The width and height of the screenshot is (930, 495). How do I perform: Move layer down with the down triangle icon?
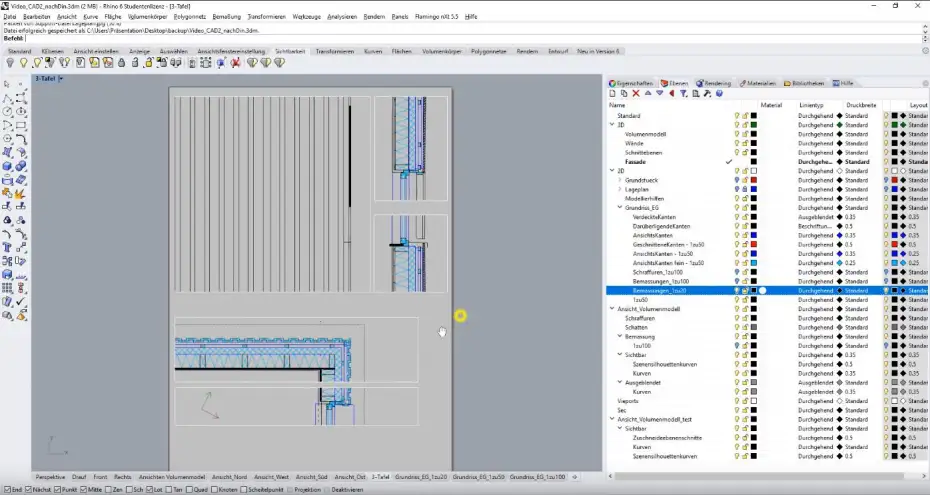coord(660,94)
